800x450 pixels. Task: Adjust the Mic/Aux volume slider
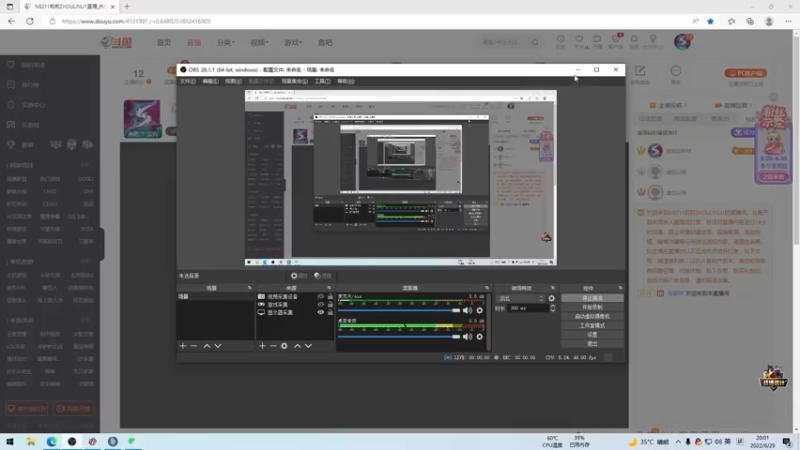(399, 310)
